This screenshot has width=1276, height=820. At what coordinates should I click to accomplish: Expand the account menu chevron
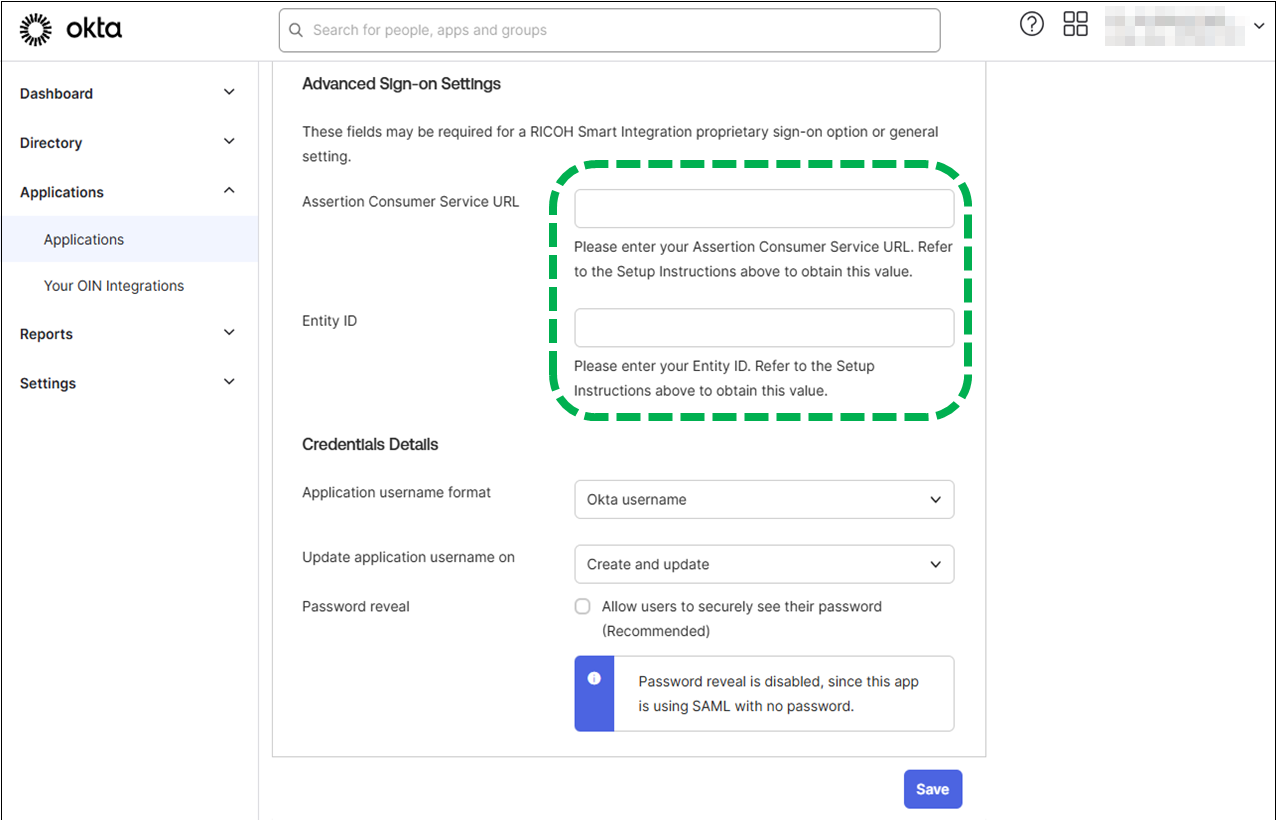click(1258, 26)
